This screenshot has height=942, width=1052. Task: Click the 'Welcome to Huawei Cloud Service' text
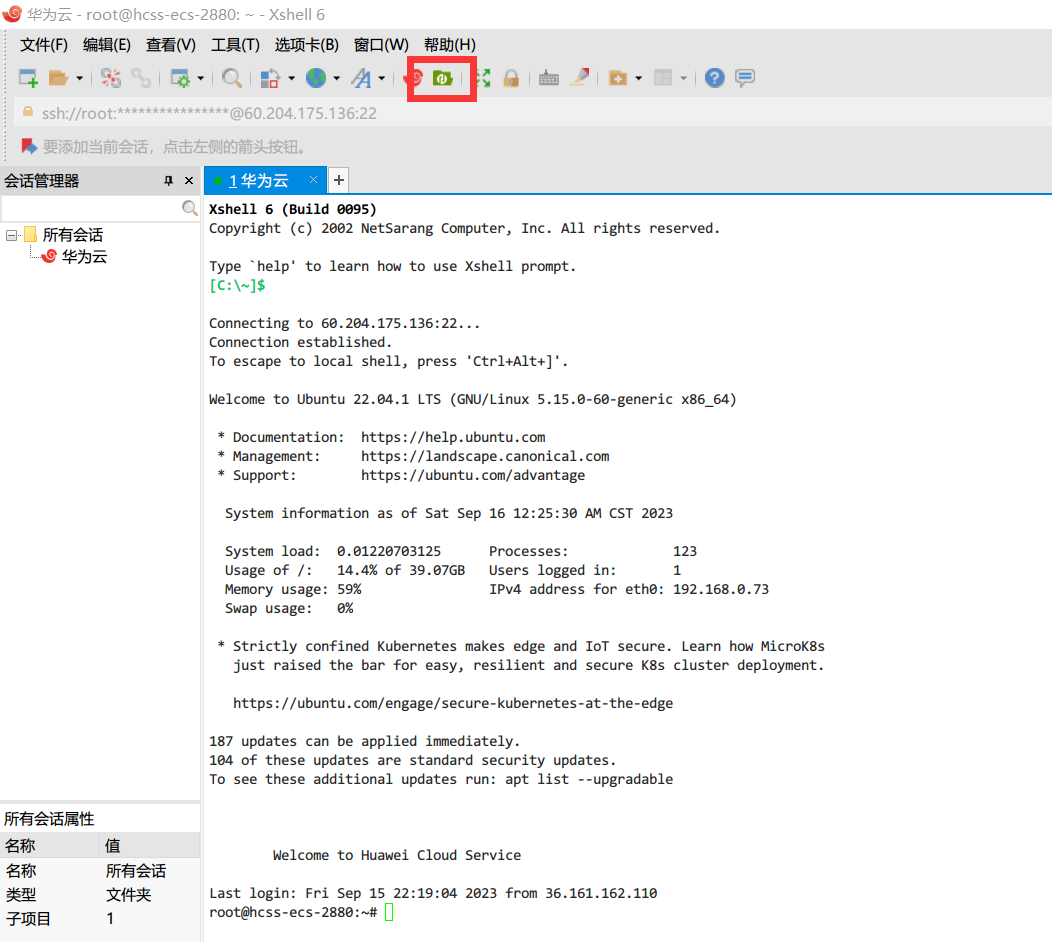pyautogui.click(x=397, y=855)
